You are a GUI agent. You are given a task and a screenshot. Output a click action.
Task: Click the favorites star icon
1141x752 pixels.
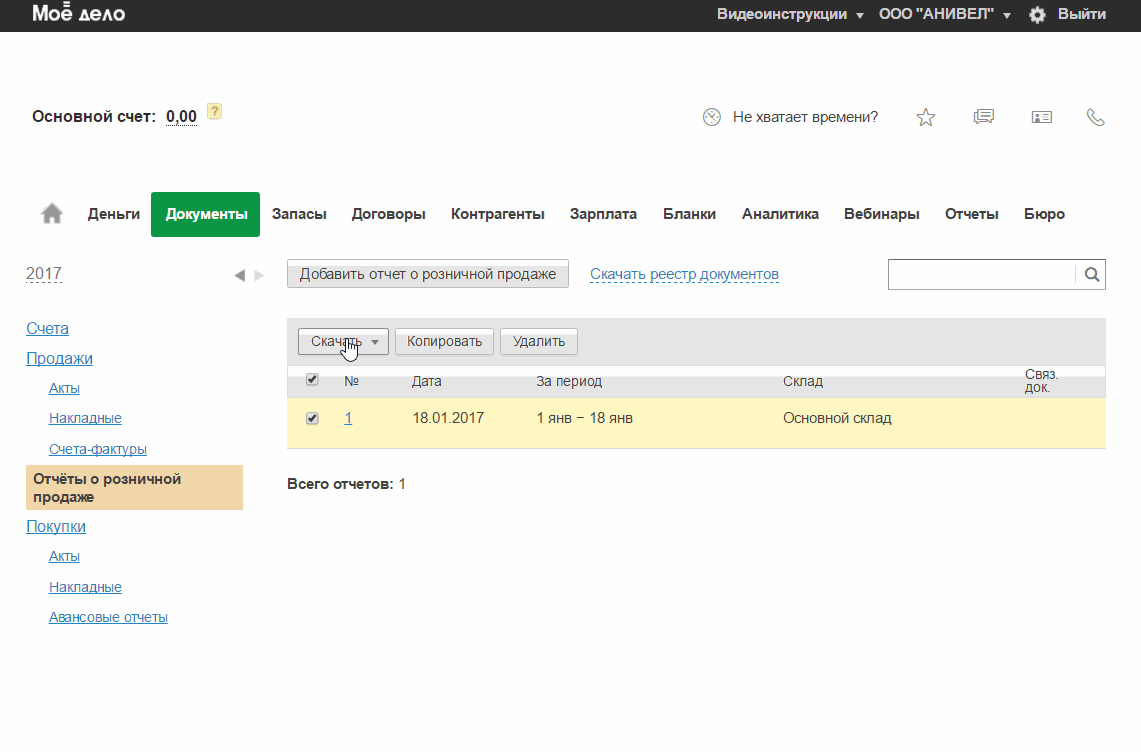pyautogui.click(x=926, y=117)
